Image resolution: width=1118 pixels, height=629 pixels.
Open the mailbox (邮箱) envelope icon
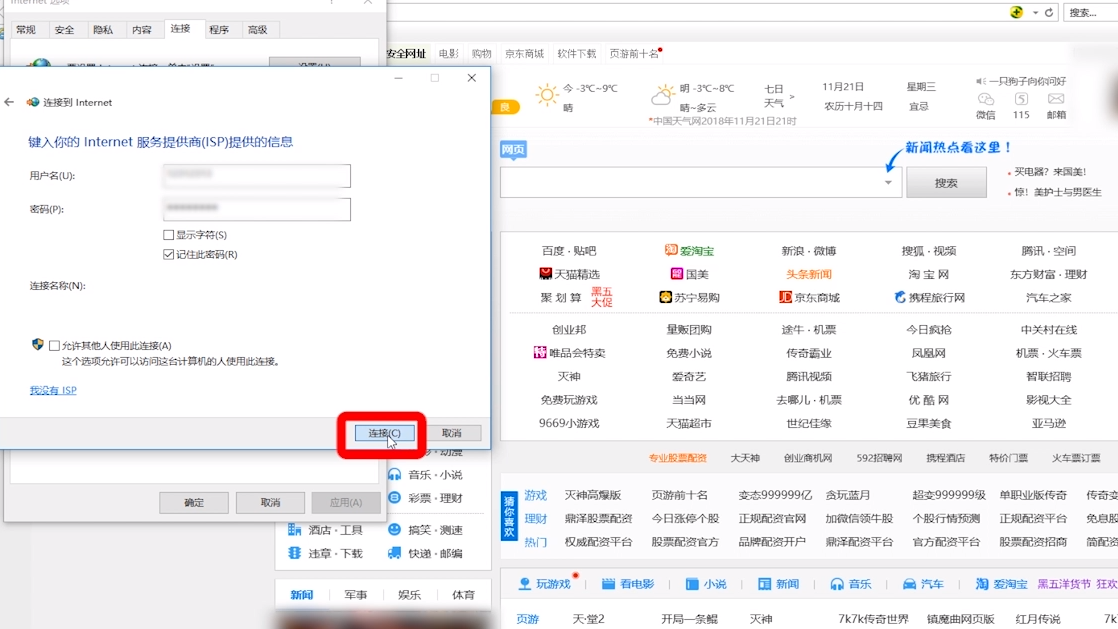tap(1056, 99)
